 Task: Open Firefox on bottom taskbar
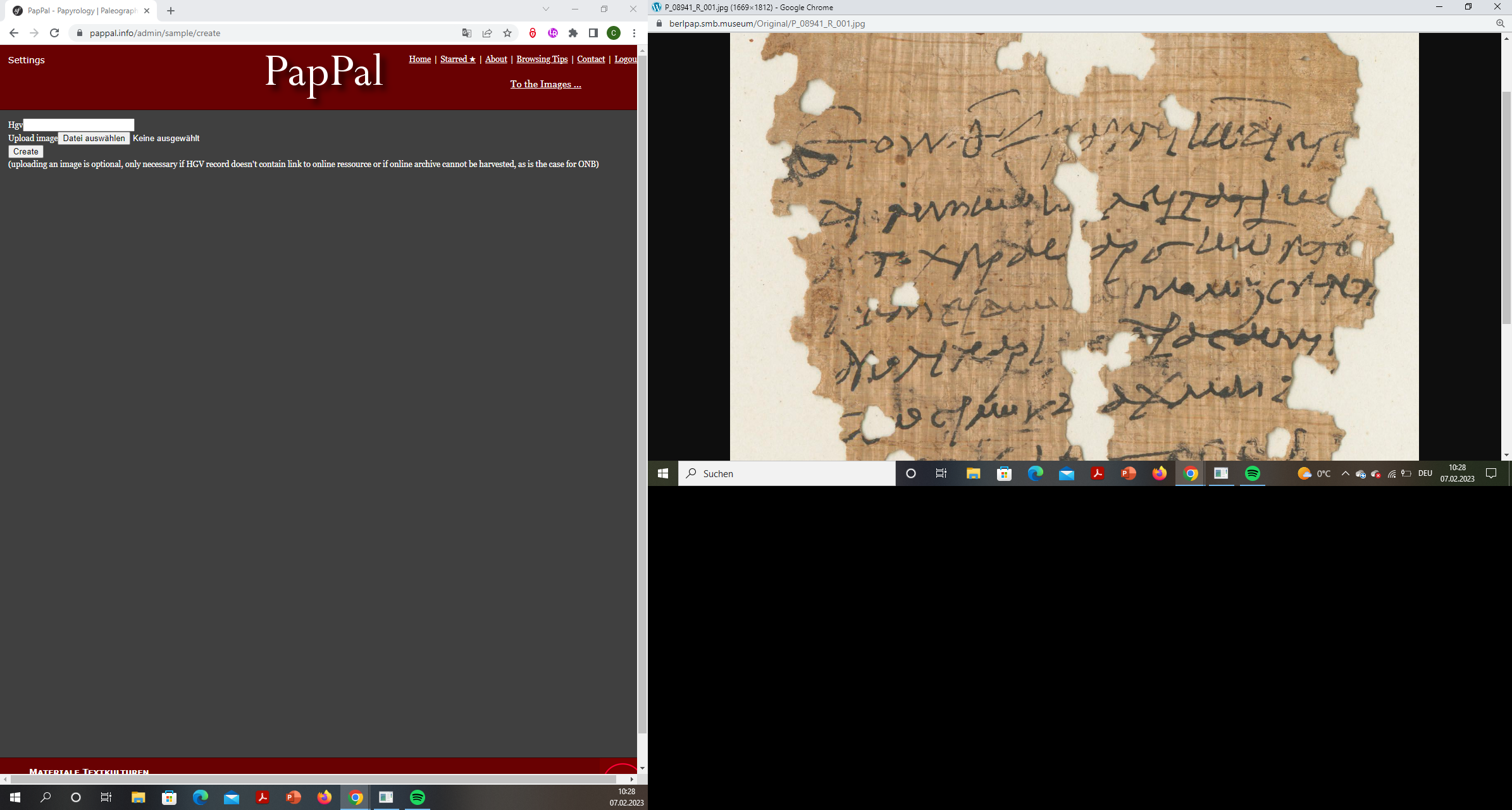point(325,797)
